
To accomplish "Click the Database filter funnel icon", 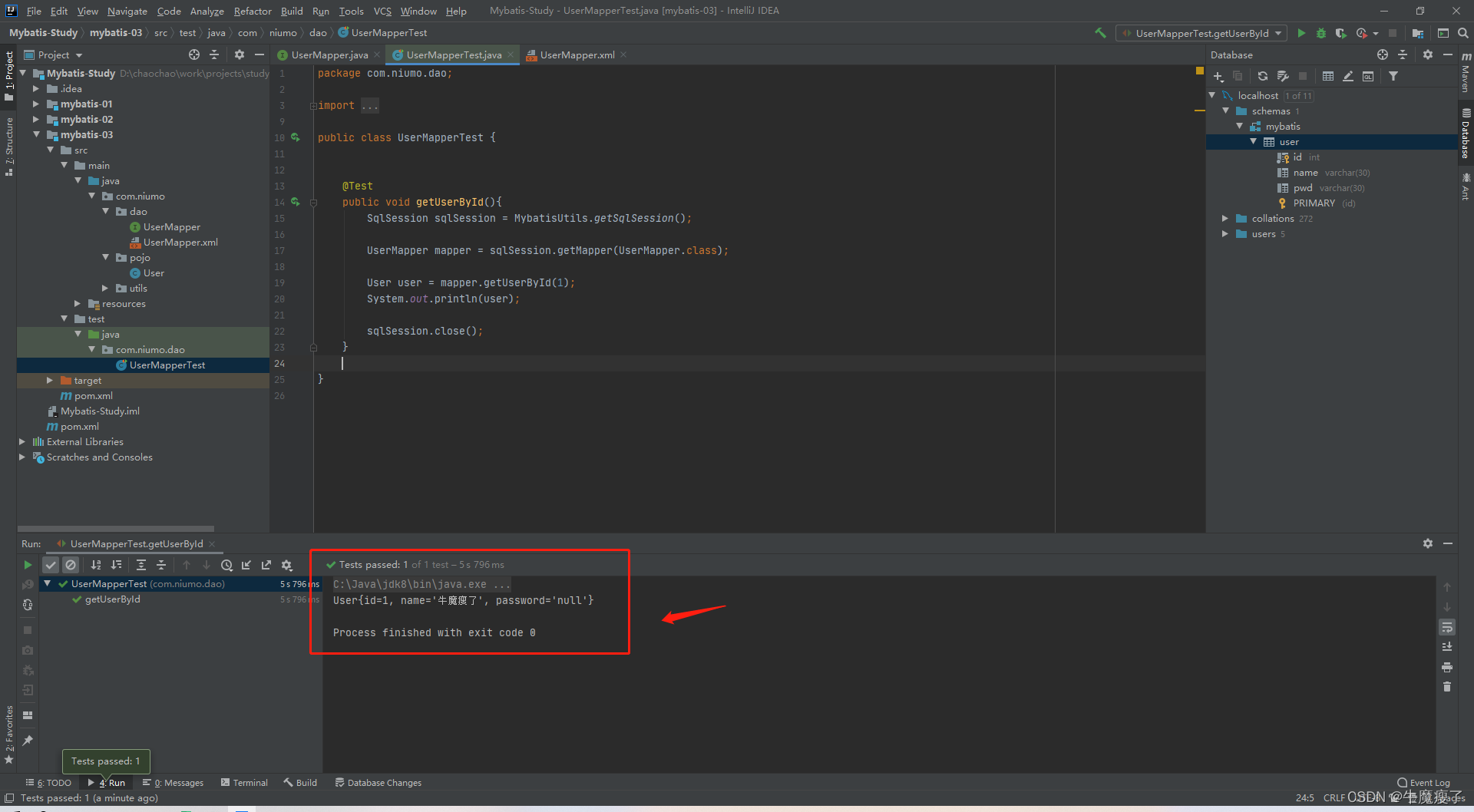I will click(1393, 76).
